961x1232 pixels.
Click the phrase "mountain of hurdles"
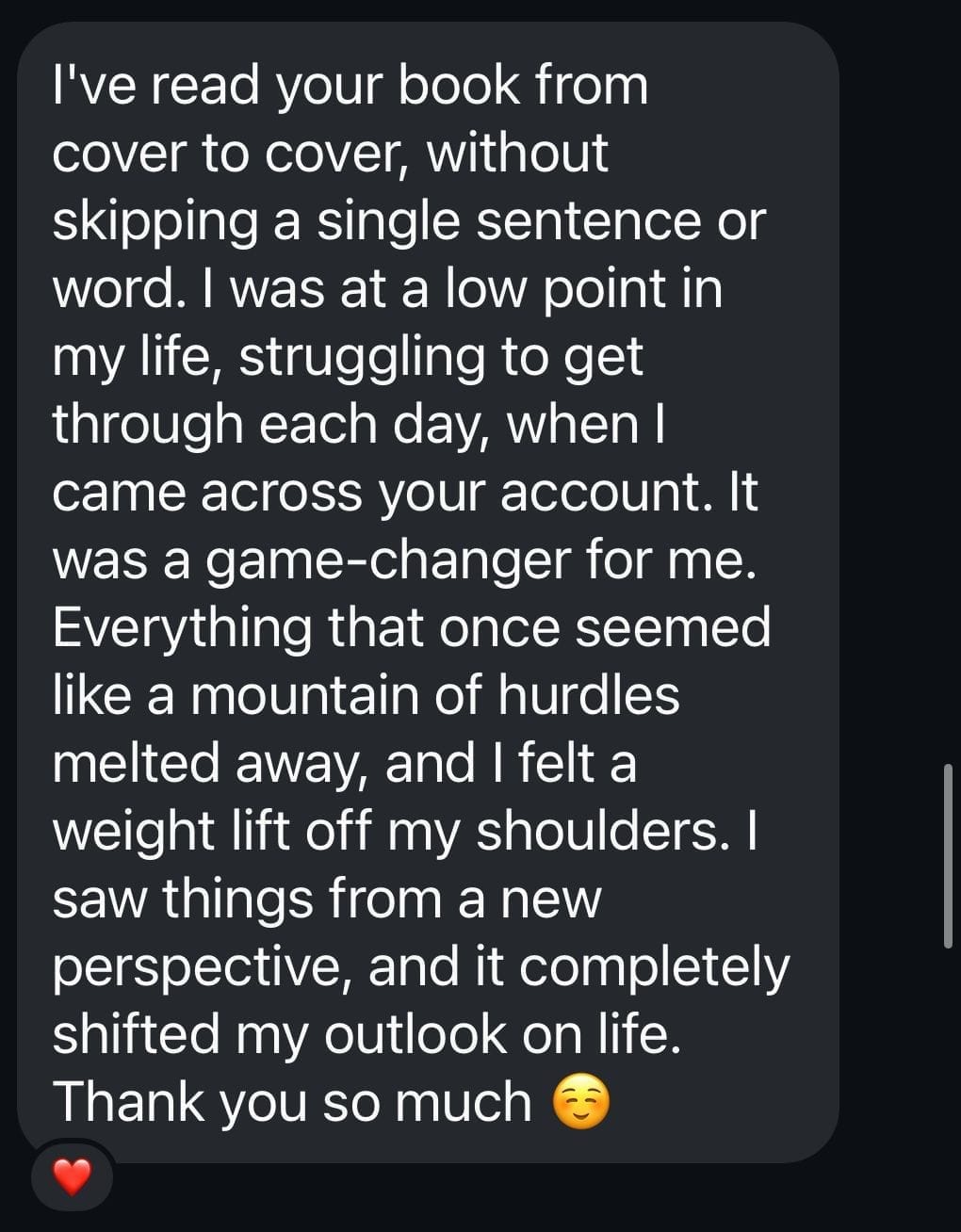(434, 696)
